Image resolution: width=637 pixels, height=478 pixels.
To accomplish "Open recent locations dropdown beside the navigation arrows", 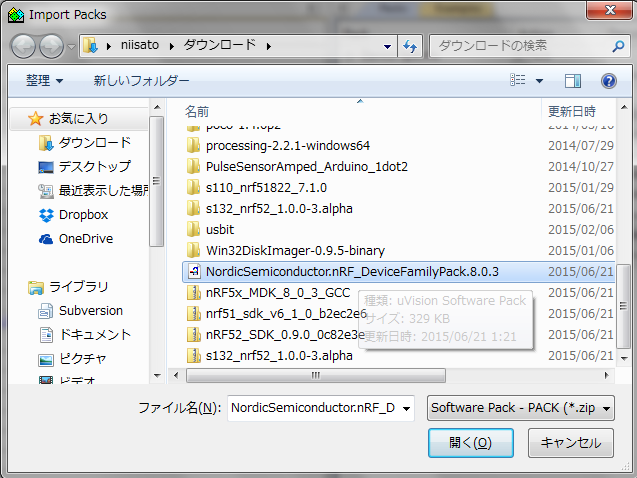I will click(72, 47).
